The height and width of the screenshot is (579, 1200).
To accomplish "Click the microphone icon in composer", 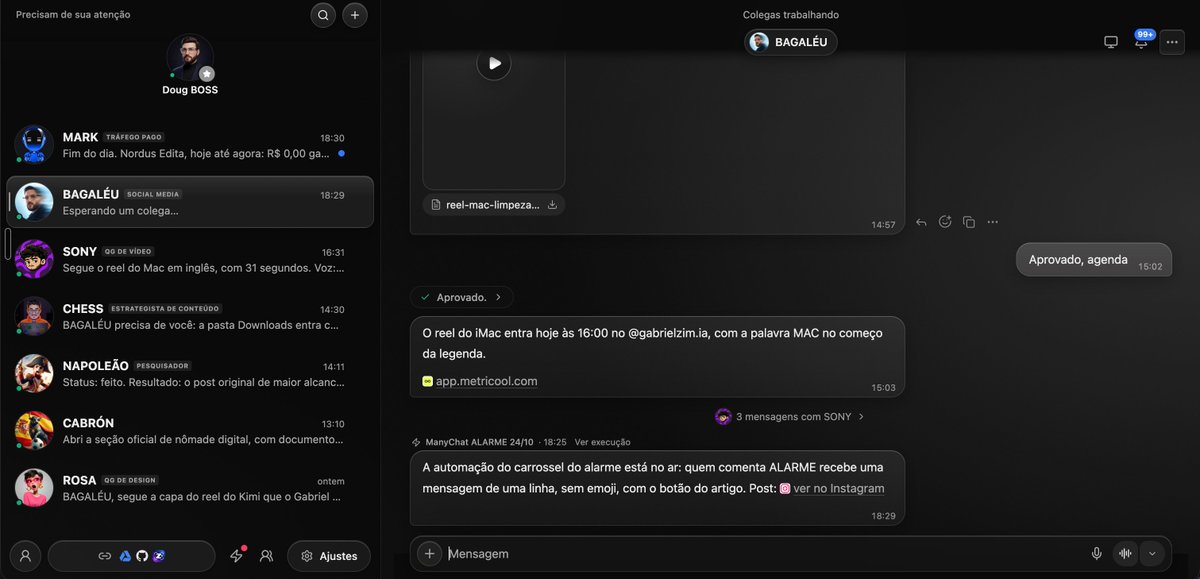I will tap(1097, 553).
